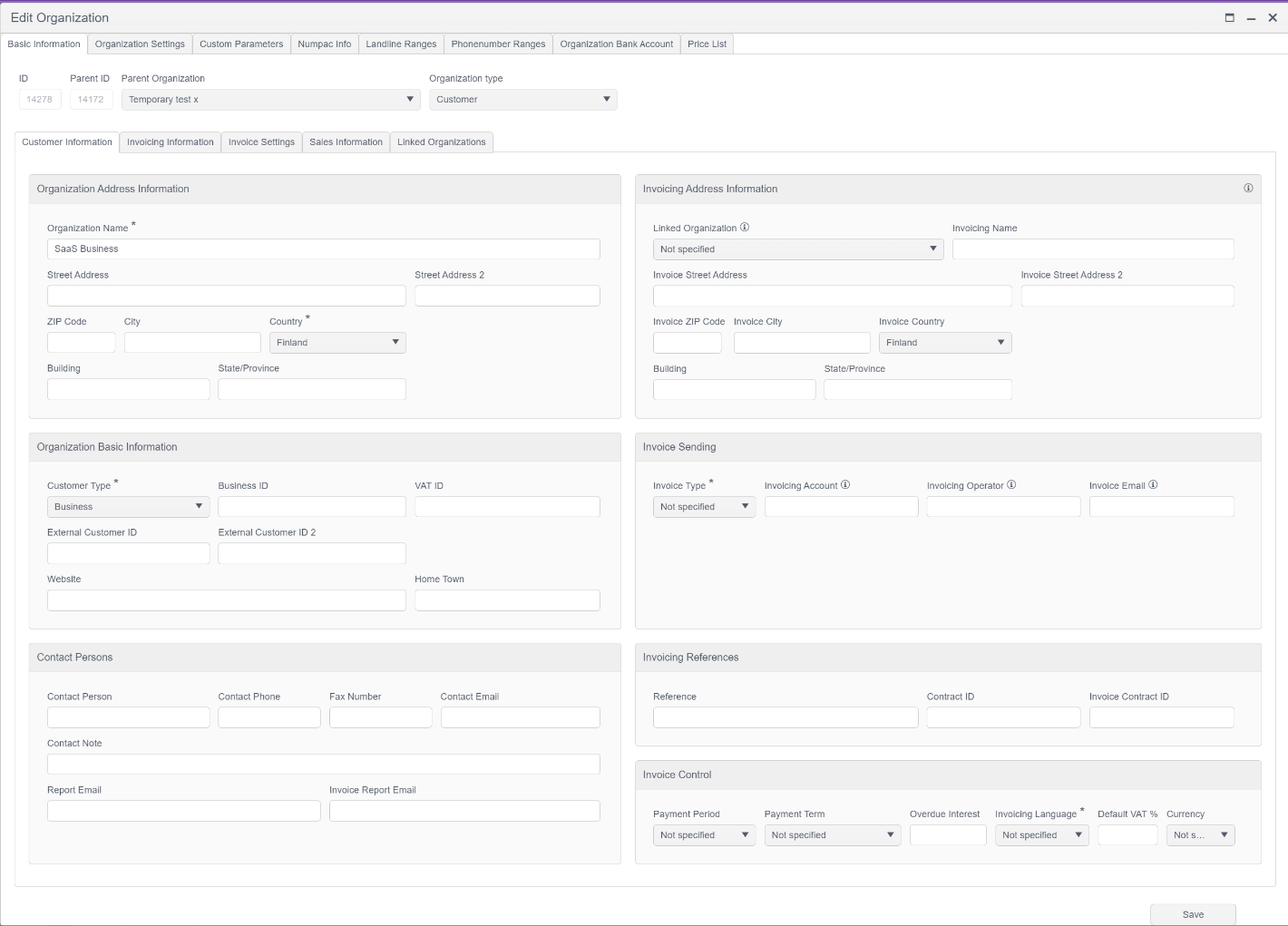Click the Organization Name input field

pos(323,249)
